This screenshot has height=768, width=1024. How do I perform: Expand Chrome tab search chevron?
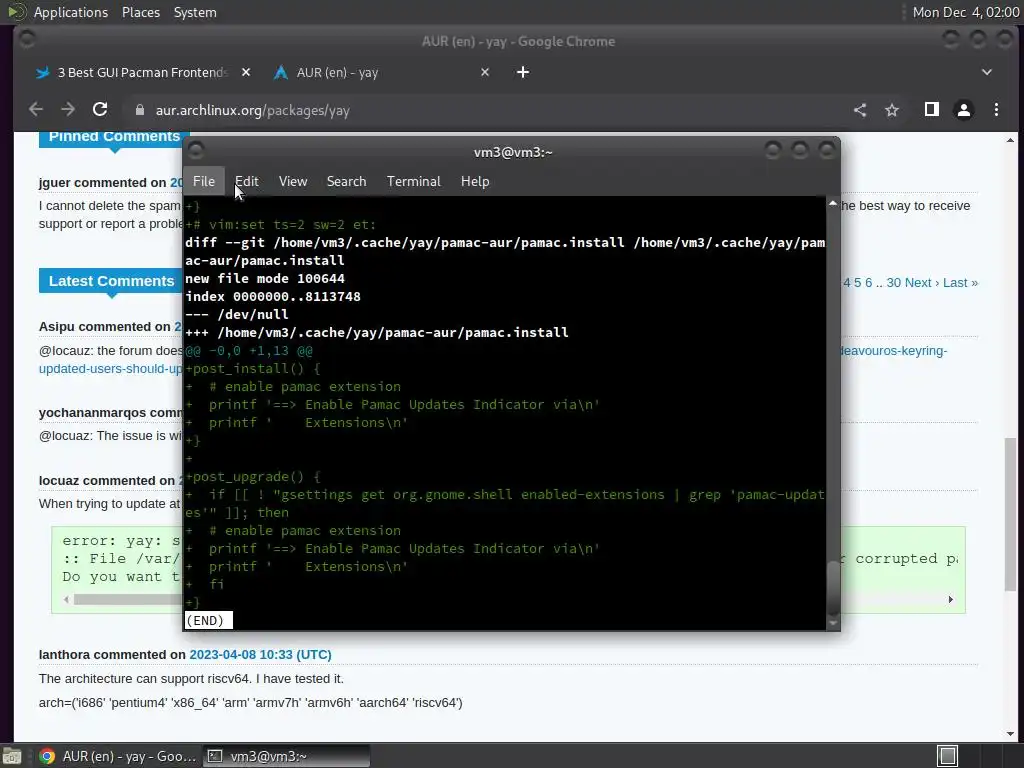(x=987, y=72)
